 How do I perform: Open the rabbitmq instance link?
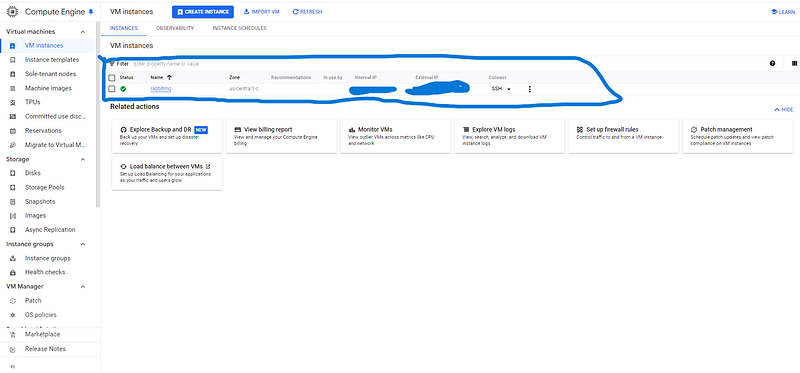pyautogui.click(x=161, y=89)
